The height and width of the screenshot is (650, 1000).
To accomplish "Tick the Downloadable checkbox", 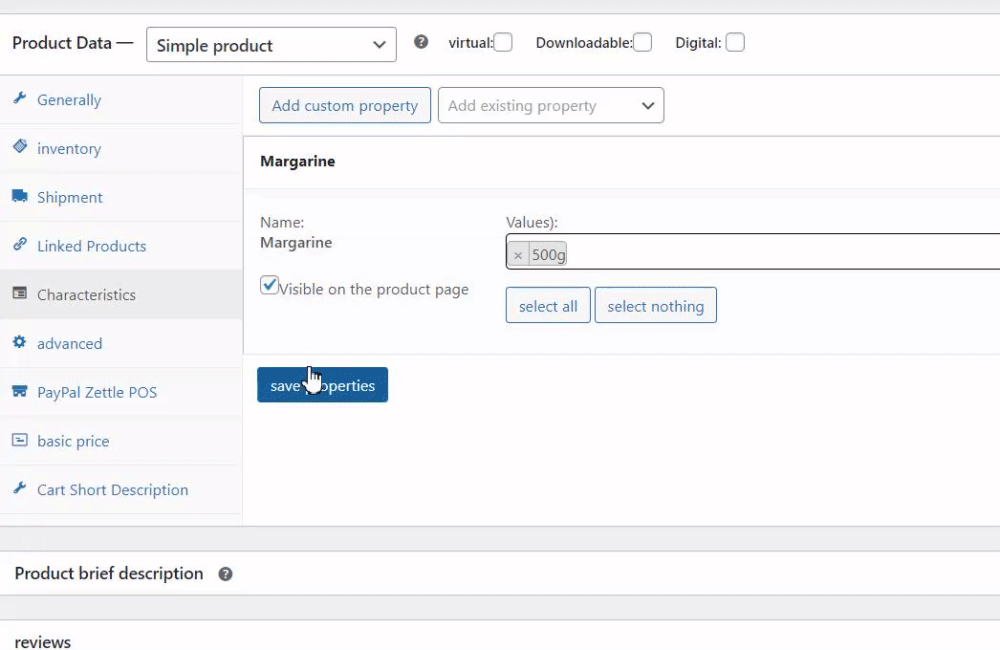I will pyautogui.click(x=642, y=42).
